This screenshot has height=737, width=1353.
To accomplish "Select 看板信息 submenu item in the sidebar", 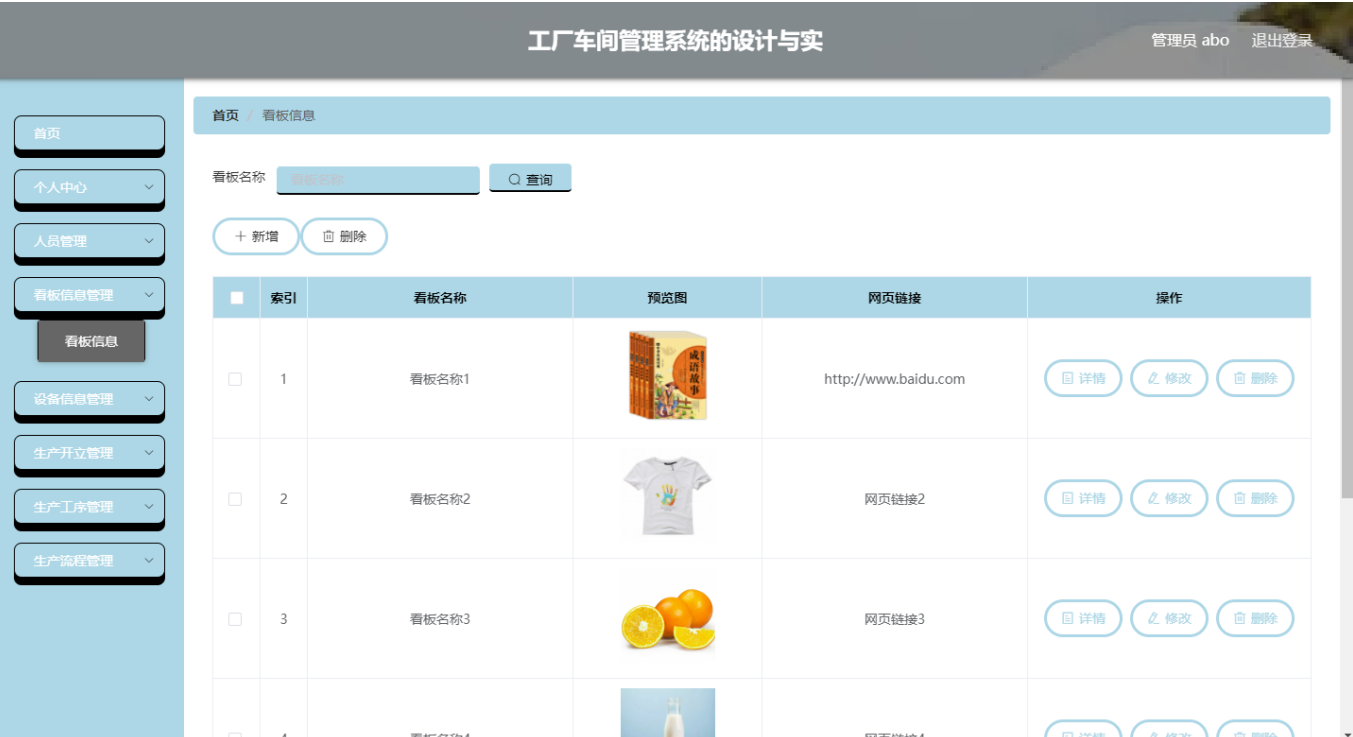I will (91, 341).
